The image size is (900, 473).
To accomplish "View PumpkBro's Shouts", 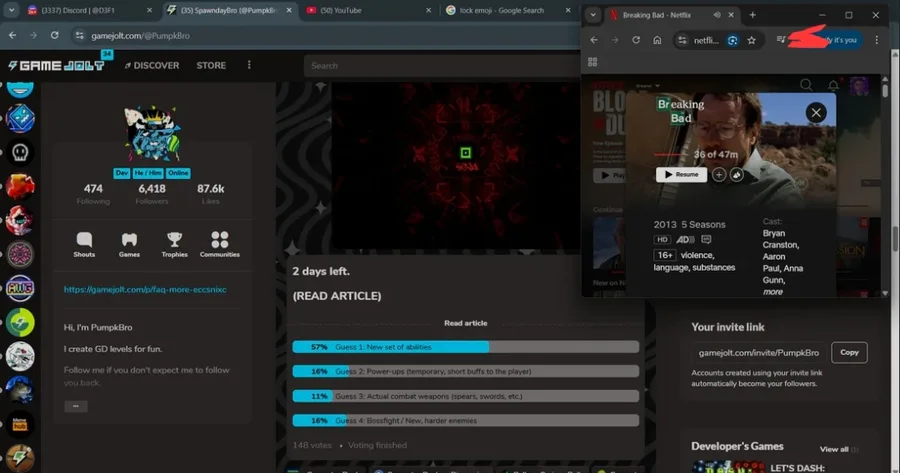I will tap(84, 244).
